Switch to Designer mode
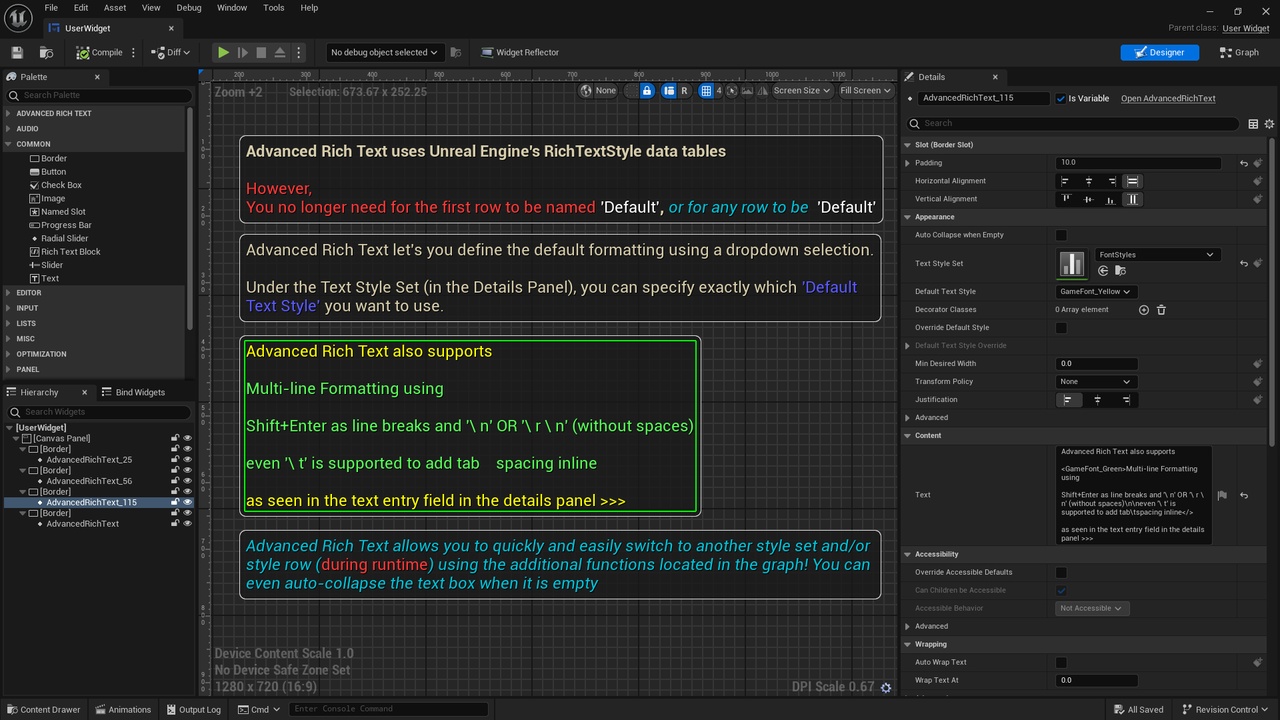This screenshot has width=1280, height=720. tap(1159, 52)
